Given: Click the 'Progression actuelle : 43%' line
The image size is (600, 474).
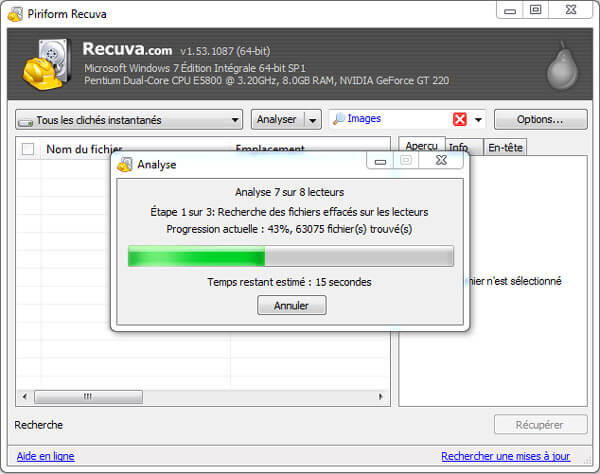Looking at the screenshot, I should pos(289,229).
